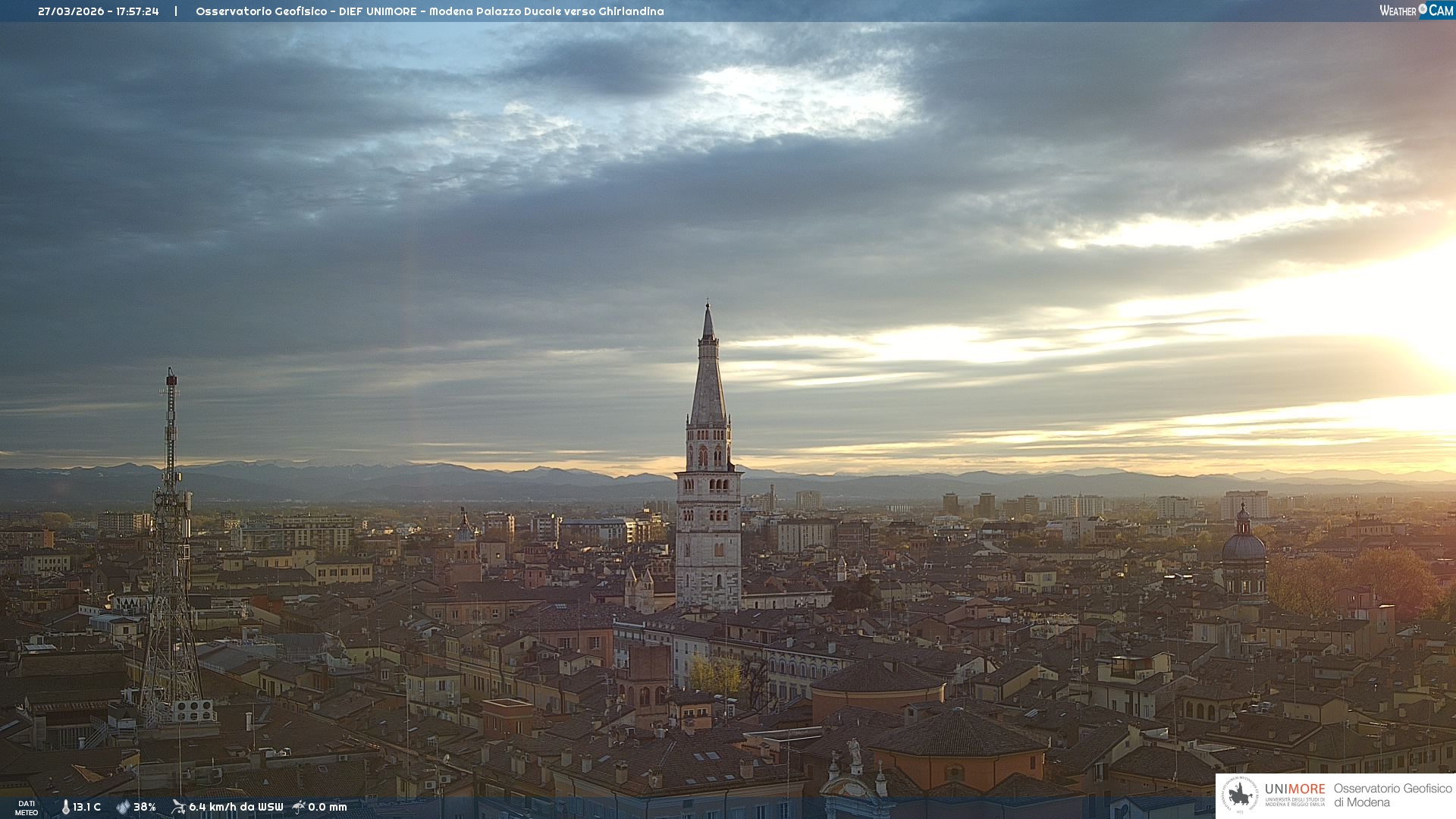This screenshot has height=819, width=1456.
Task: Click the white CAM text in header
Action: [x=1441, y=11]
